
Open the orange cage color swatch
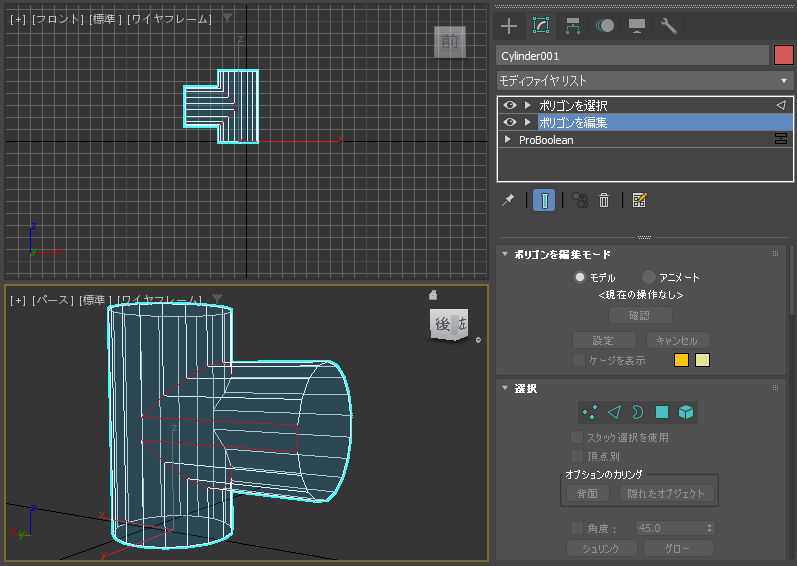[x=681, y=360]
